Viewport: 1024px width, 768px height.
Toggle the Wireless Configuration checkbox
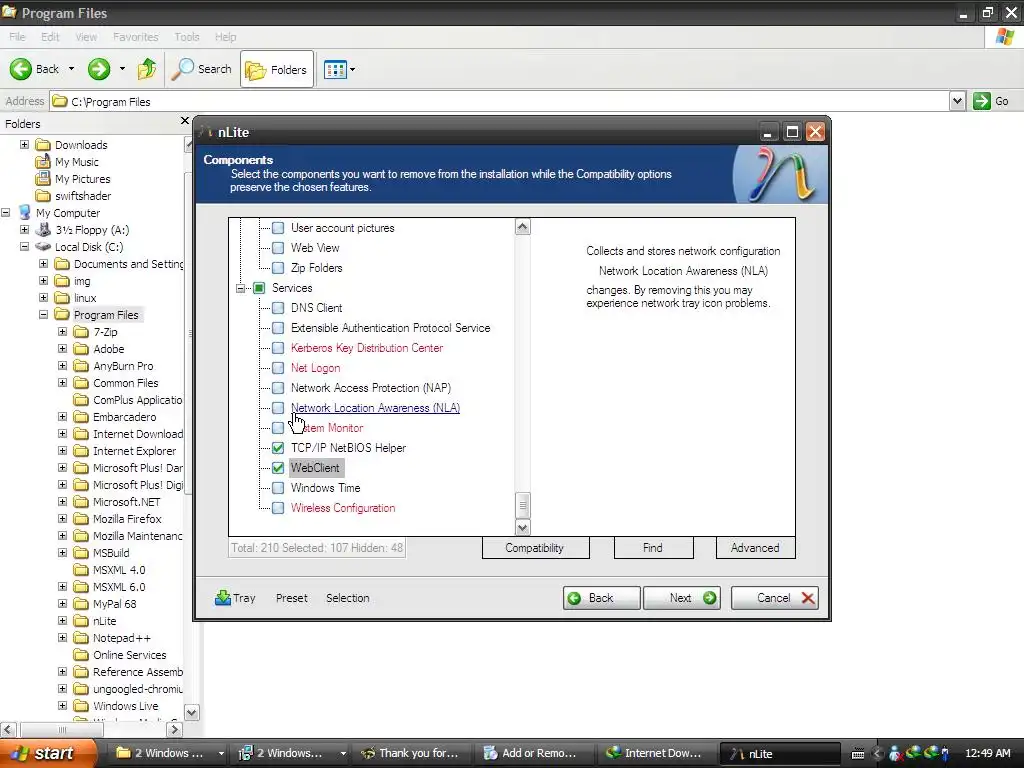[278, 508]
